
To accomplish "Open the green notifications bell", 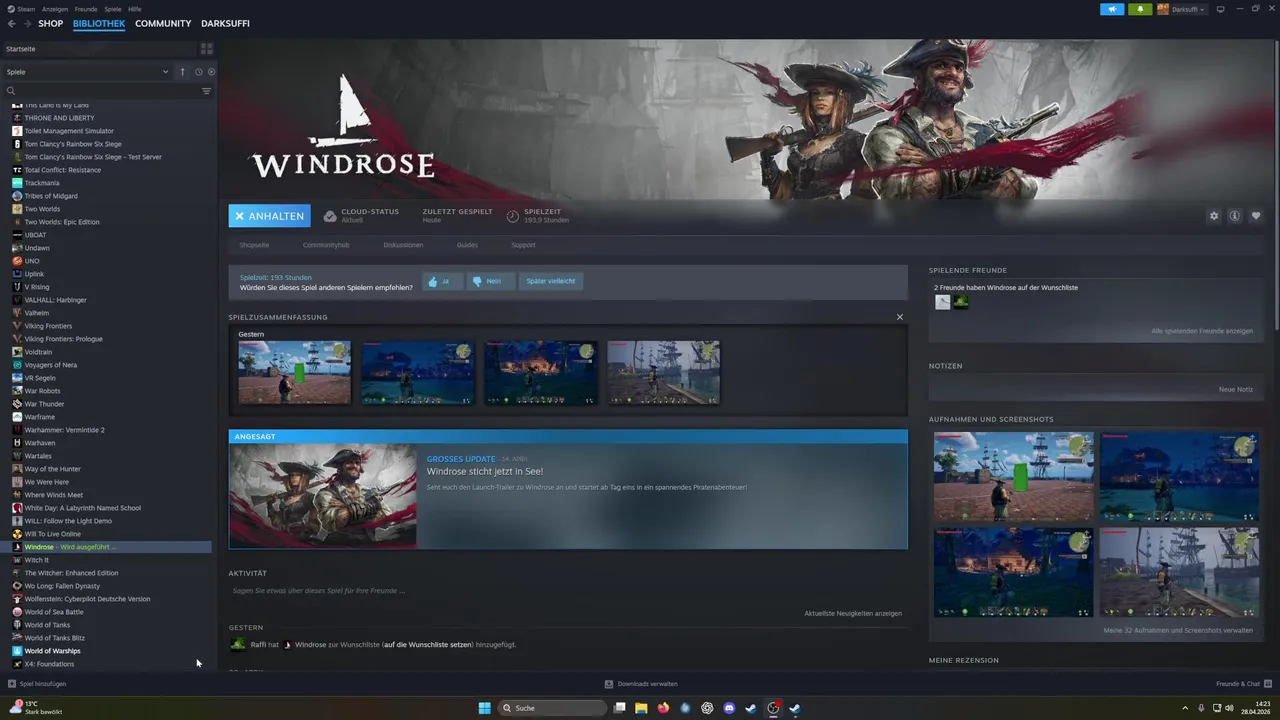I will pos(1140,9).
